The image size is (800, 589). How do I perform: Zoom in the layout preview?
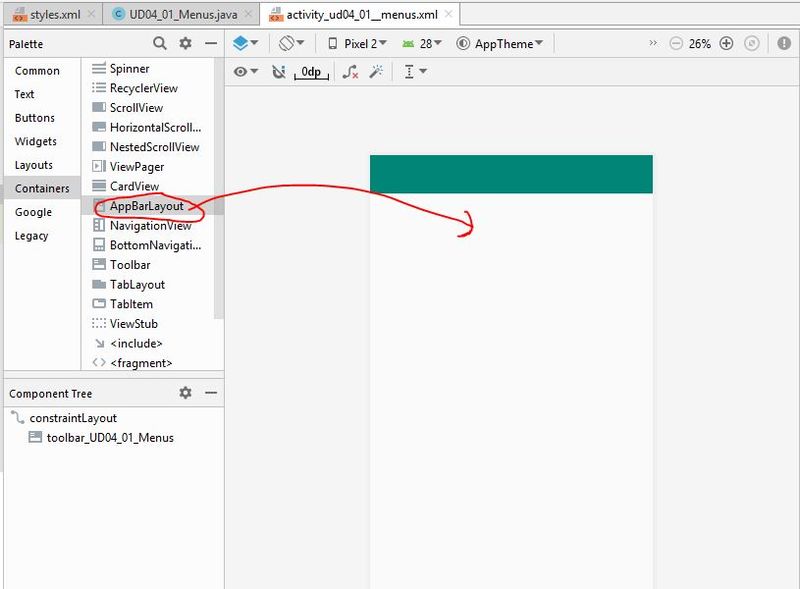click(726, 44)
